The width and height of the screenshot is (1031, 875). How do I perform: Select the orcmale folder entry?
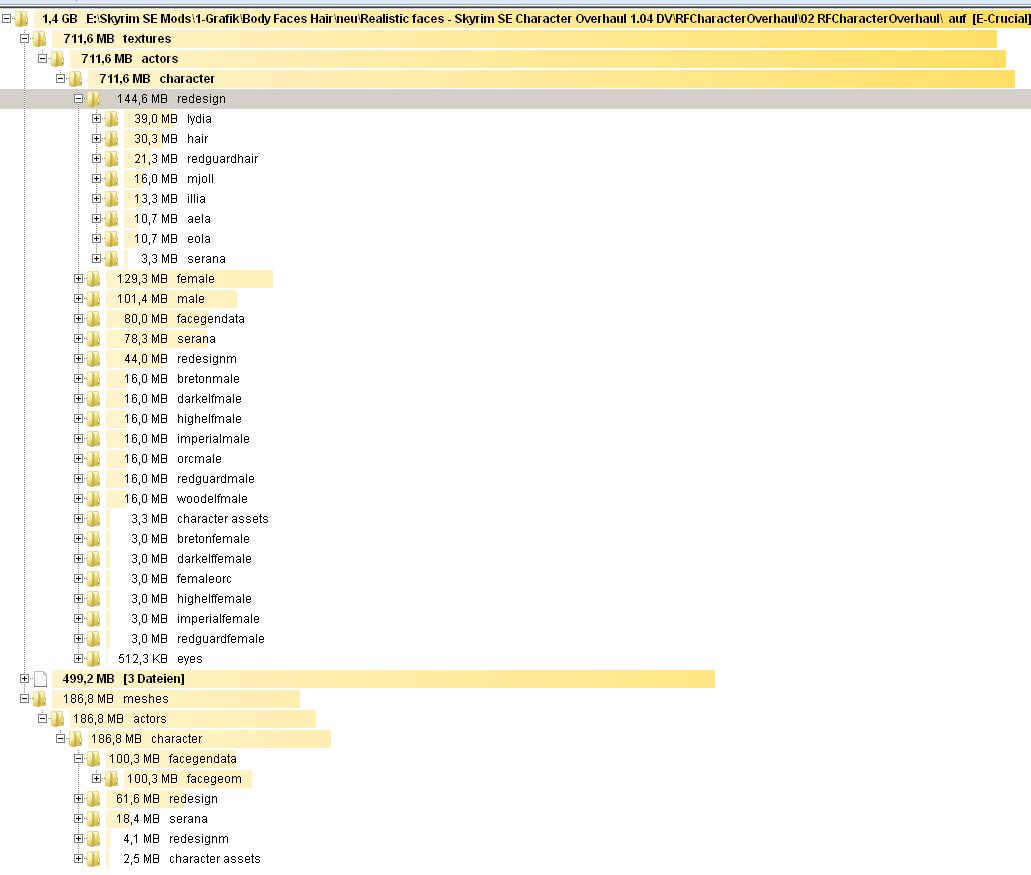pyautogui.click(x=199, y=459)
